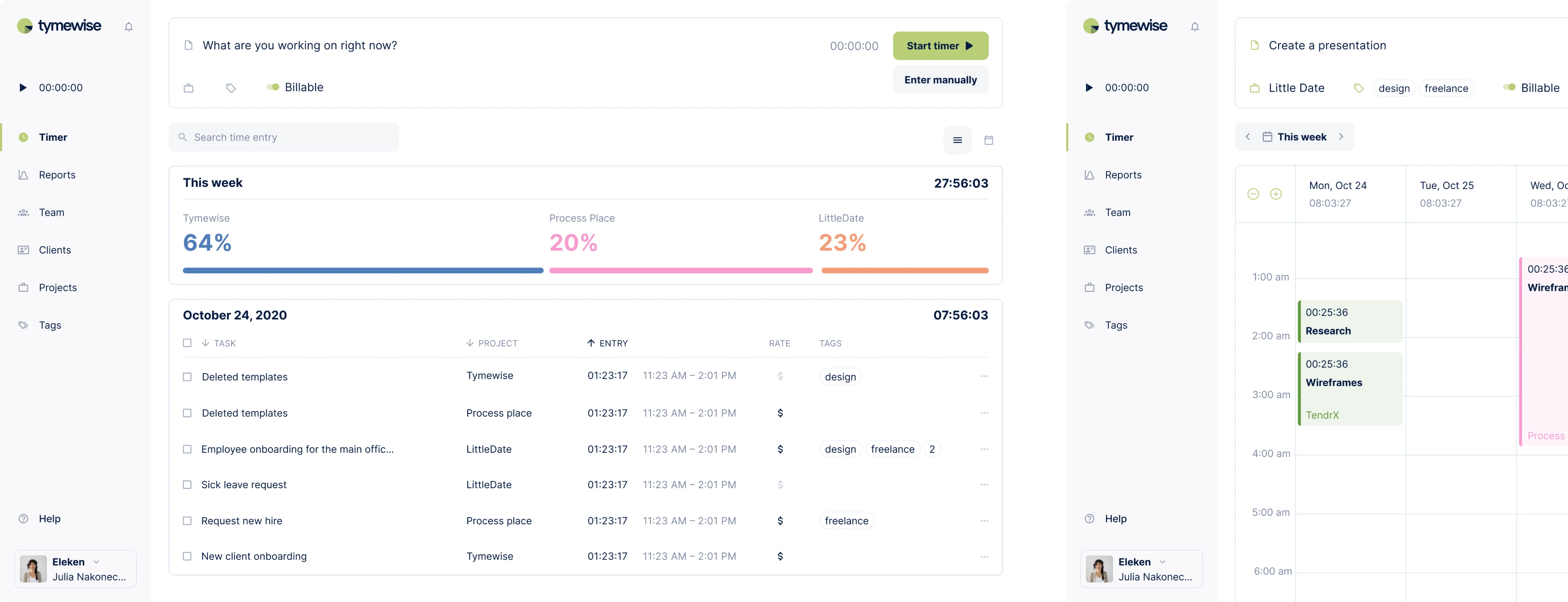Click the project briefcase icon in timer bar

coord(189,88)
